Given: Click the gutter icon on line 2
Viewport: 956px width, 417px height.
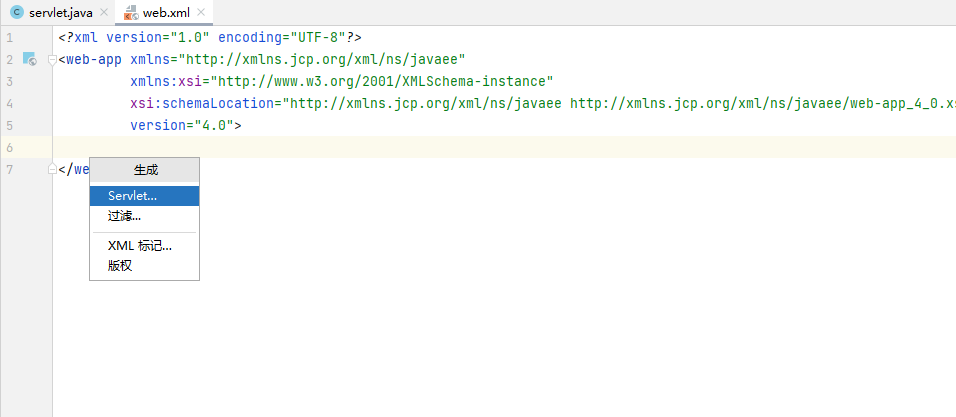Looking at the screenshot, I should 29,60.
